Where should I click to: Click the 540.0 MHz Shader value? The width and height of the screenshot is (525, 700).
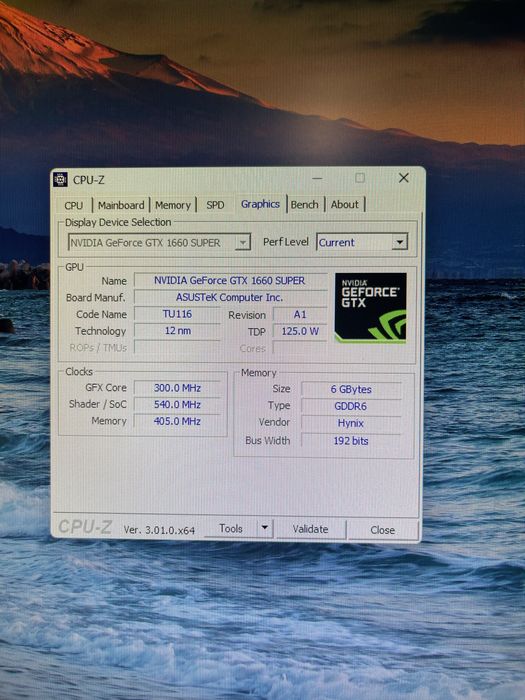(177, 404)
